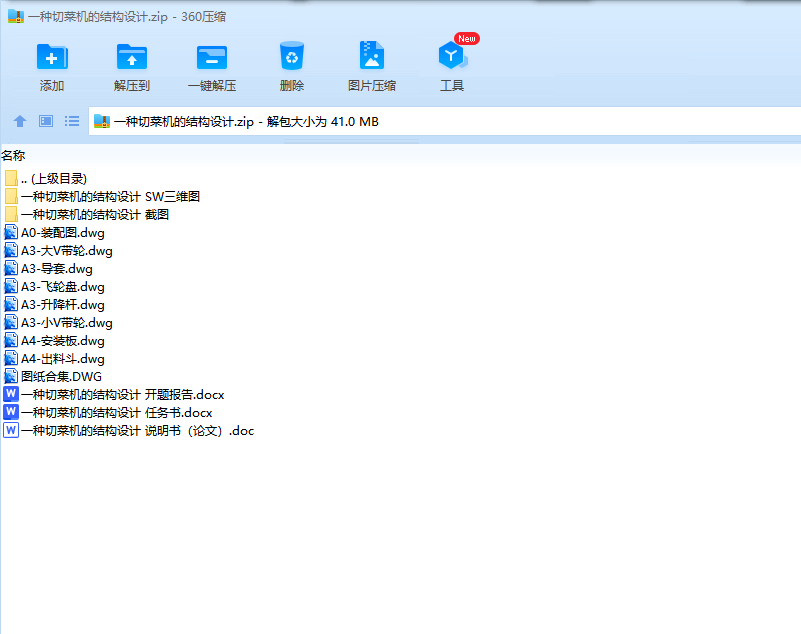This screenshot has width=801, height=634.
Task: Click the New badge on 工具
Action: [466, 39]
